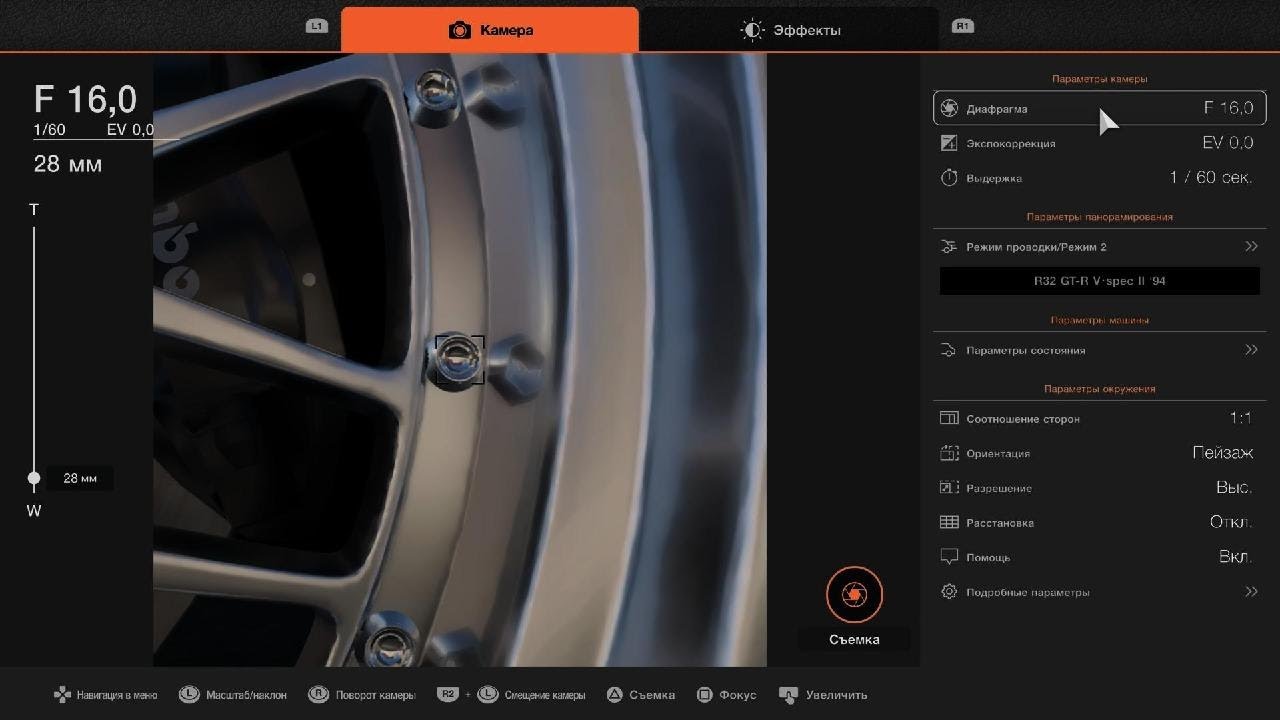Click the panning car icon beside Режим проводки

click(950, 246)
